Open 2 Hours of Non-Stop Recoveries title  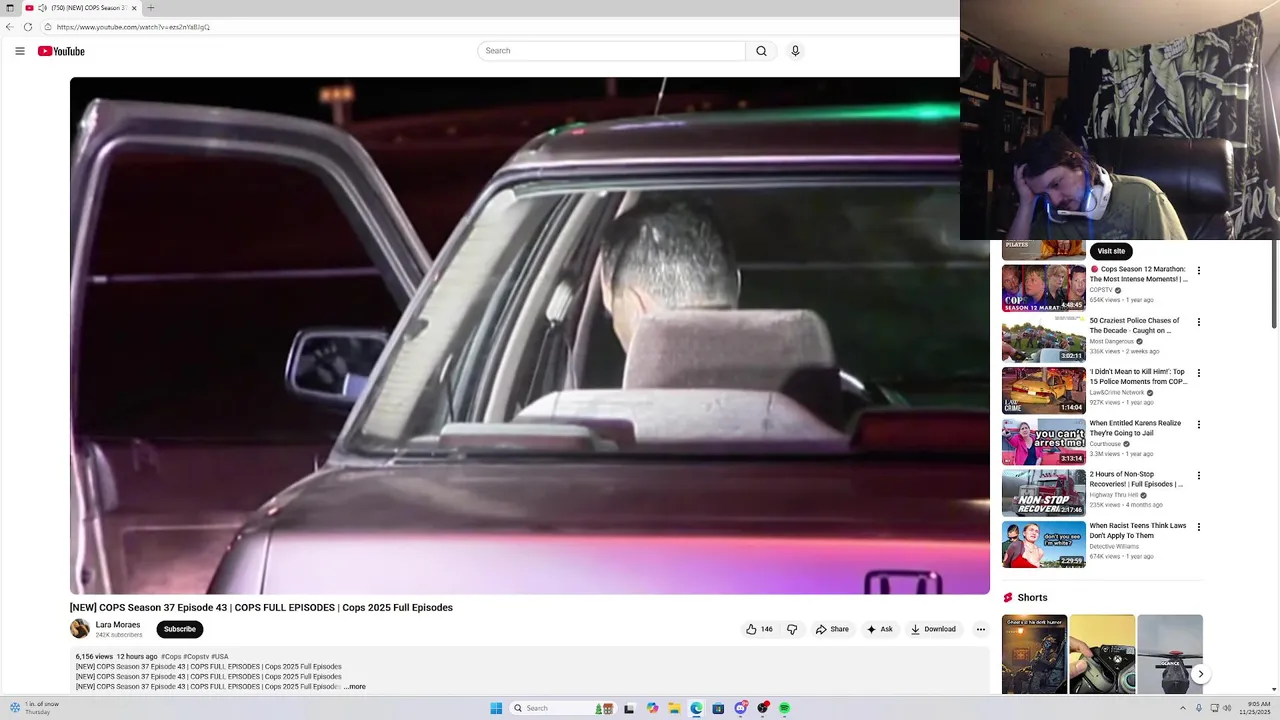coord(1136,479)
